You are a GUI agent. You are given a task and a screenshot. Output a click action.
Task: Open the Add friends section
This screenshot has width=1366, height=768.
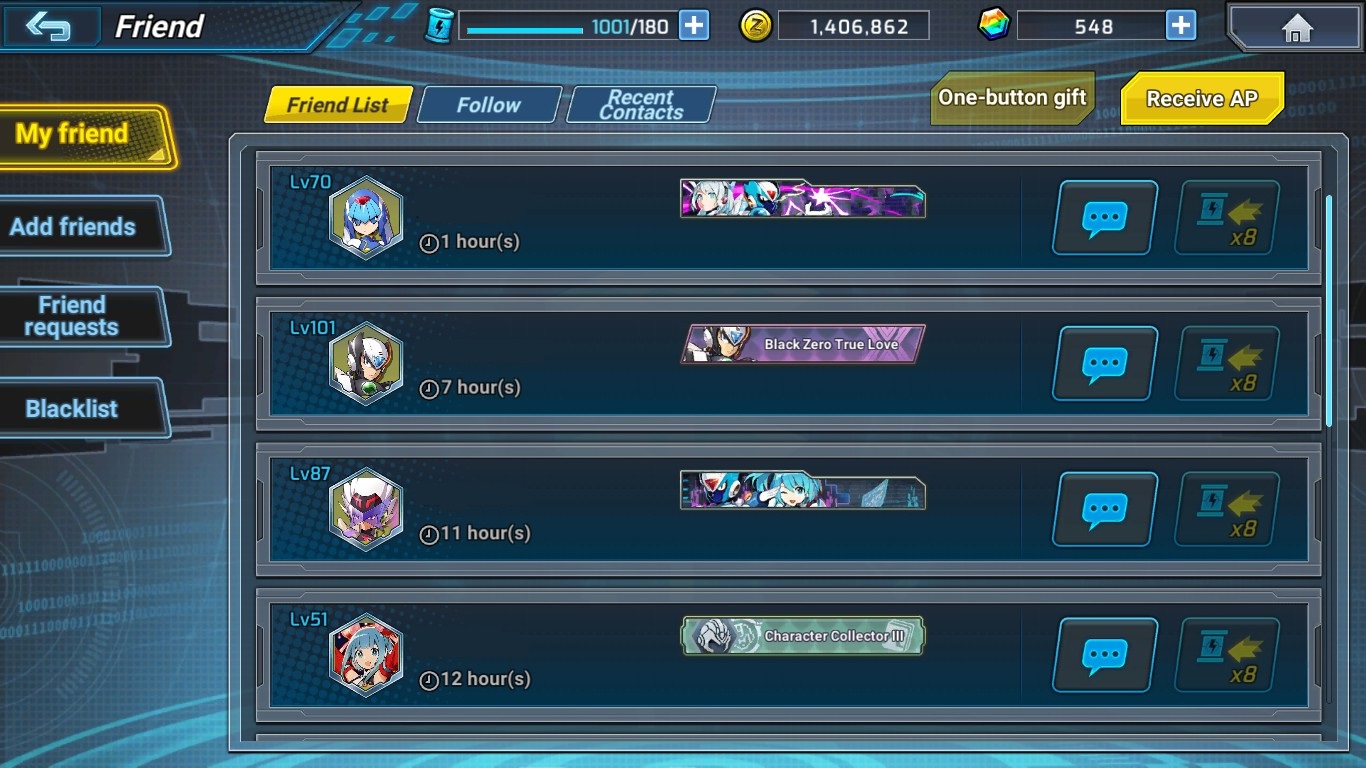(x=81, y=227)
